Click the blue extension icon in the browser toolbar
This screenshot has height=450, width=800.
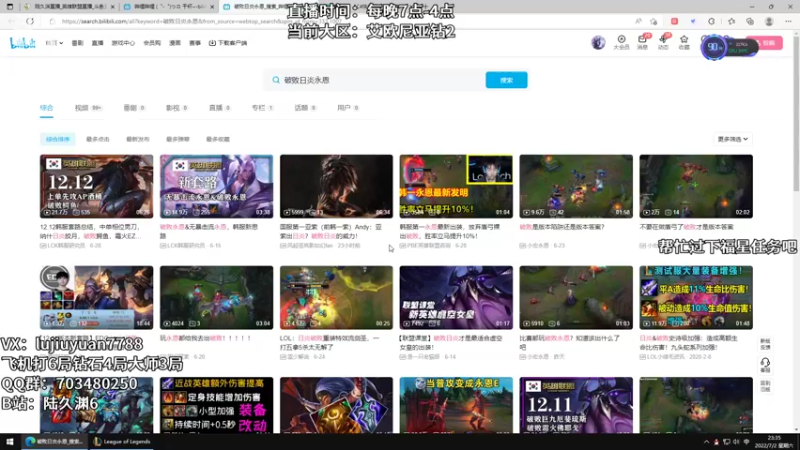click(x=693, y=21)
